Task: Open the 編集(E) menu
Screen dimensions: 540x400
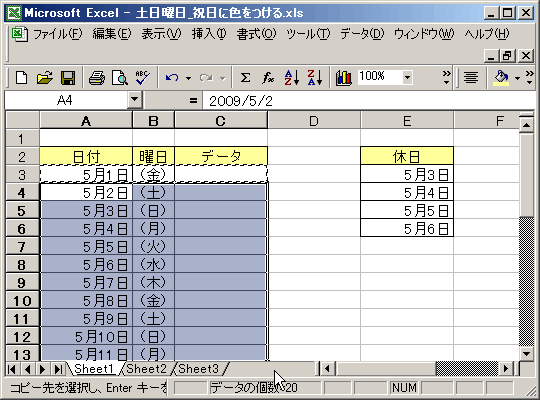Action: point(112,34)
